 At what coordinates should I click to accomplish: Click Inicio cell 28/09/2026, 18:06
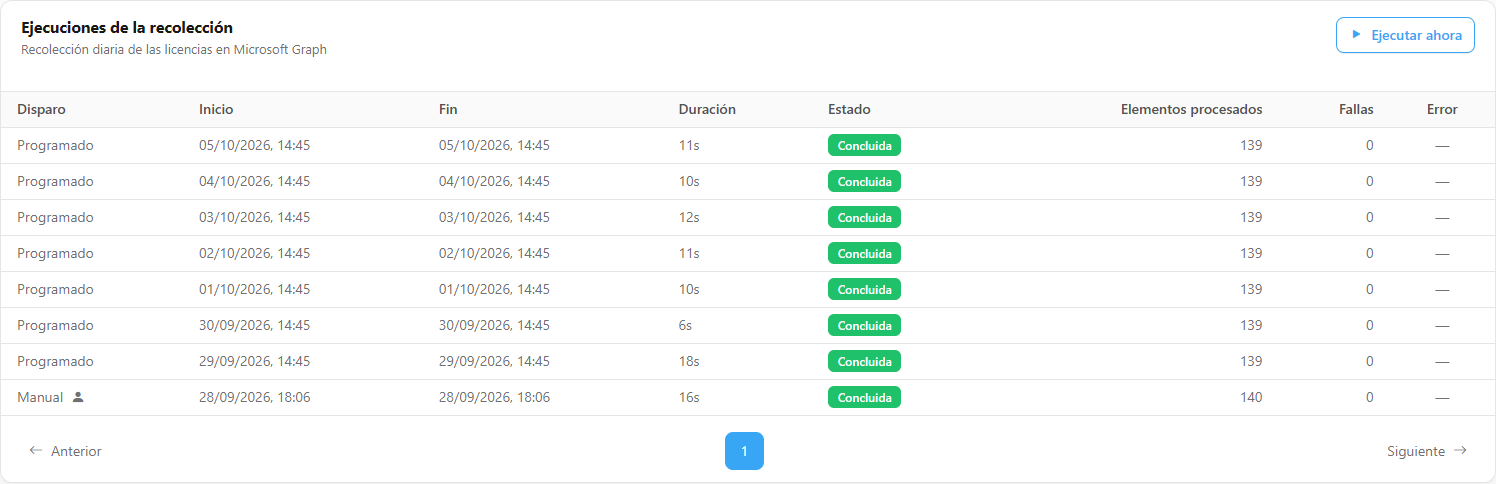tap(254, 397)
